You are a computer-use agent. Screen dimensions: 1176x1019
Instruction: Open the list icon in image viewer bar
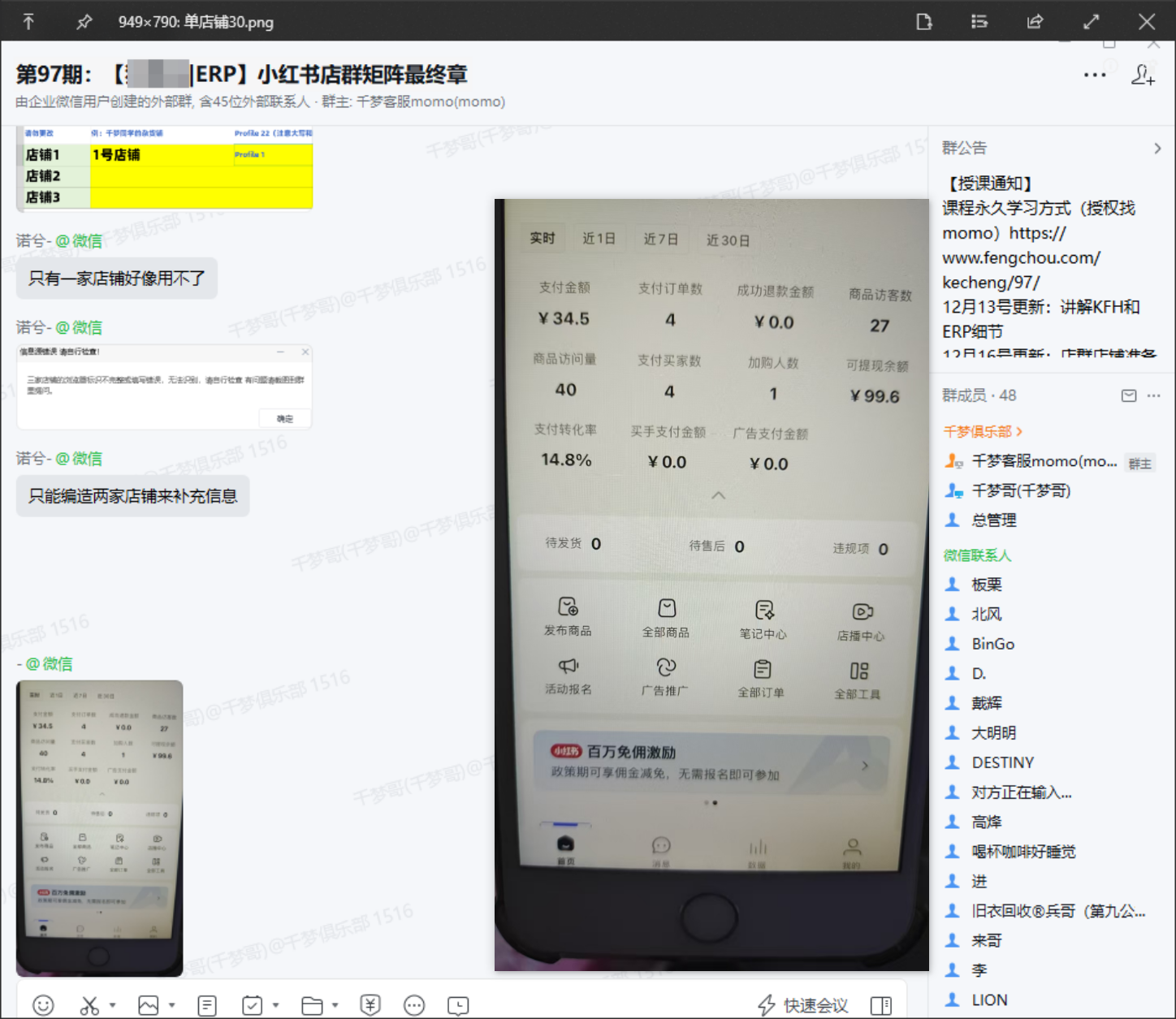979,22
